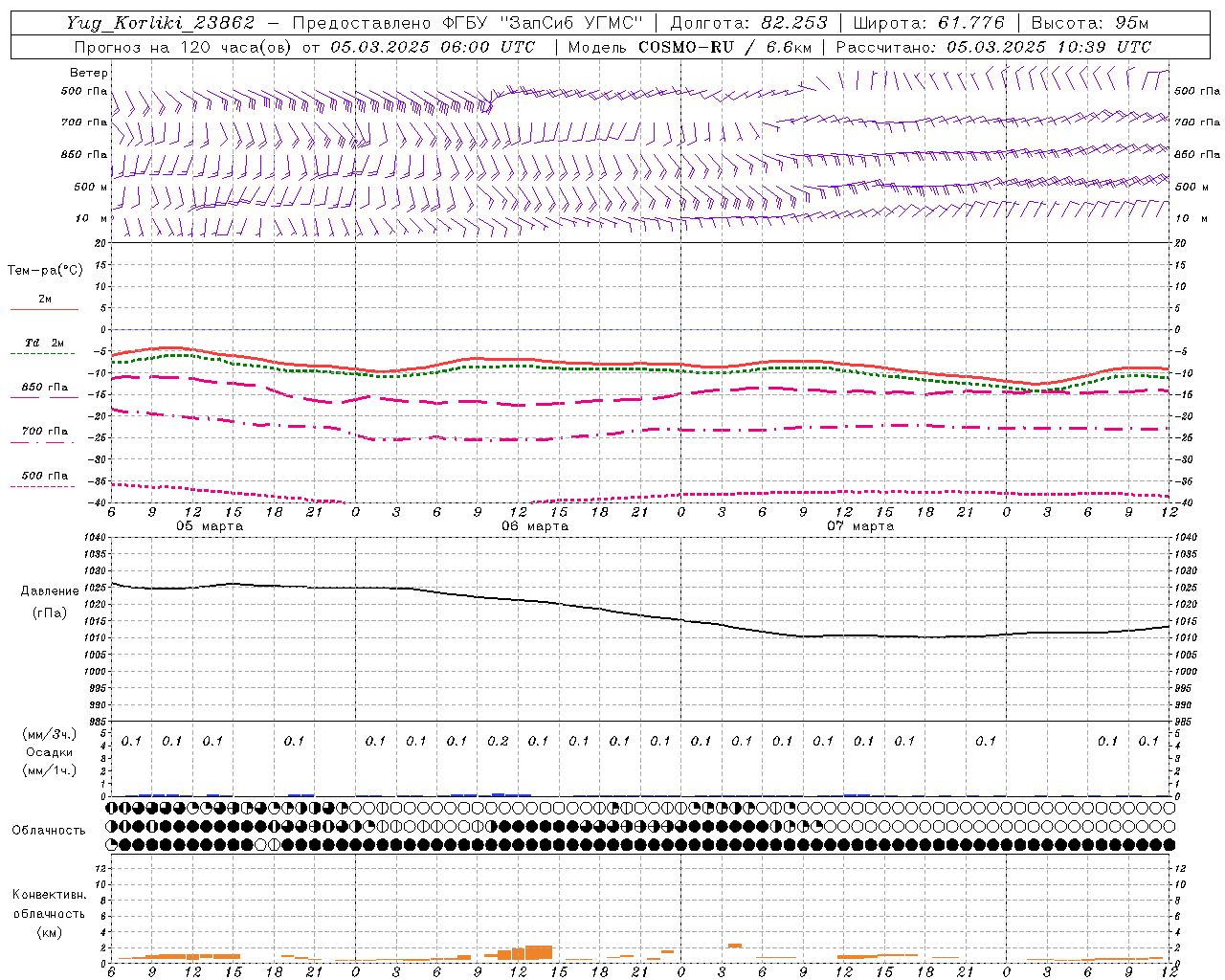Select the 2м temperature legend entry

pos(45,300)
